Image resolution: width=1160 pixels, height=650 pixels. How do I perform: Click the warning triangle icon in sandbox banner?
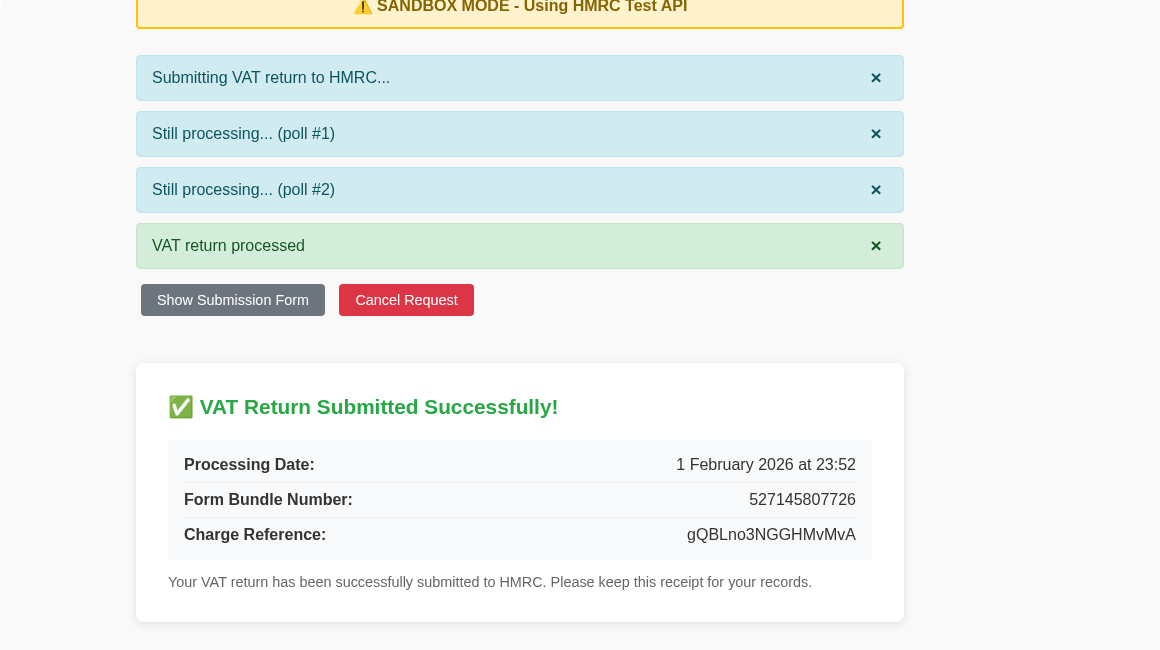[x=363, y=7]
